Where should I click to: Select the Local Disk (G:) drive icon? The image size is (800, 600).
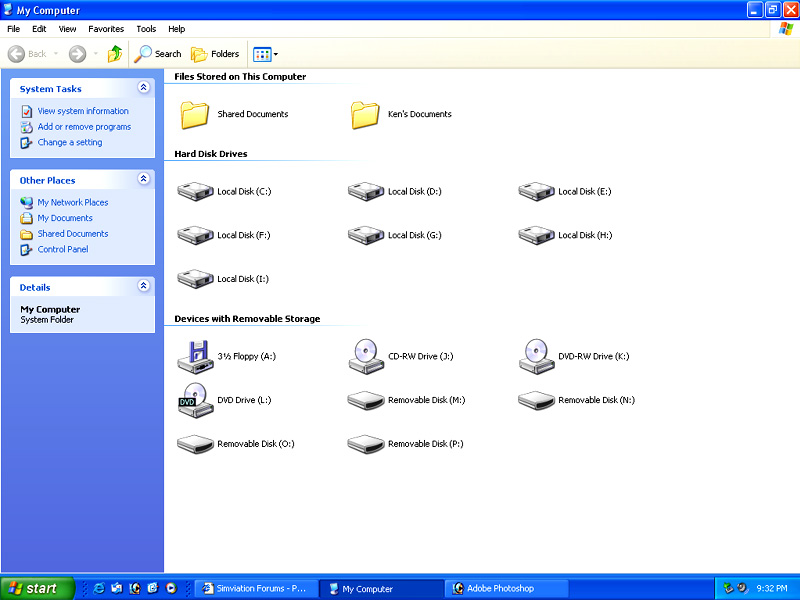point(366,235)
